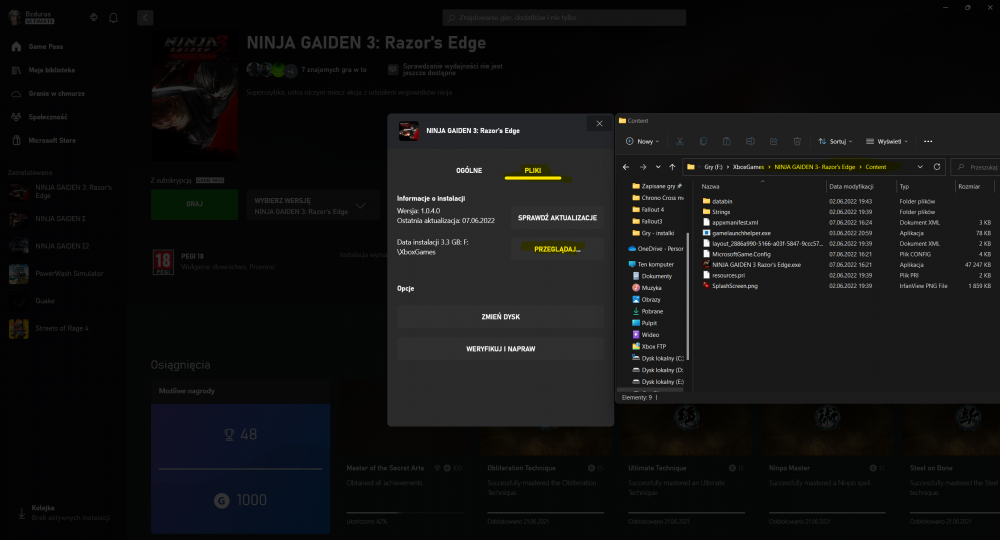Screen dimensions: 1000x540
Task: Select the NINJA GAIDEN 3 Razor's Edge.exe file
Action: (x=756, y=264)
